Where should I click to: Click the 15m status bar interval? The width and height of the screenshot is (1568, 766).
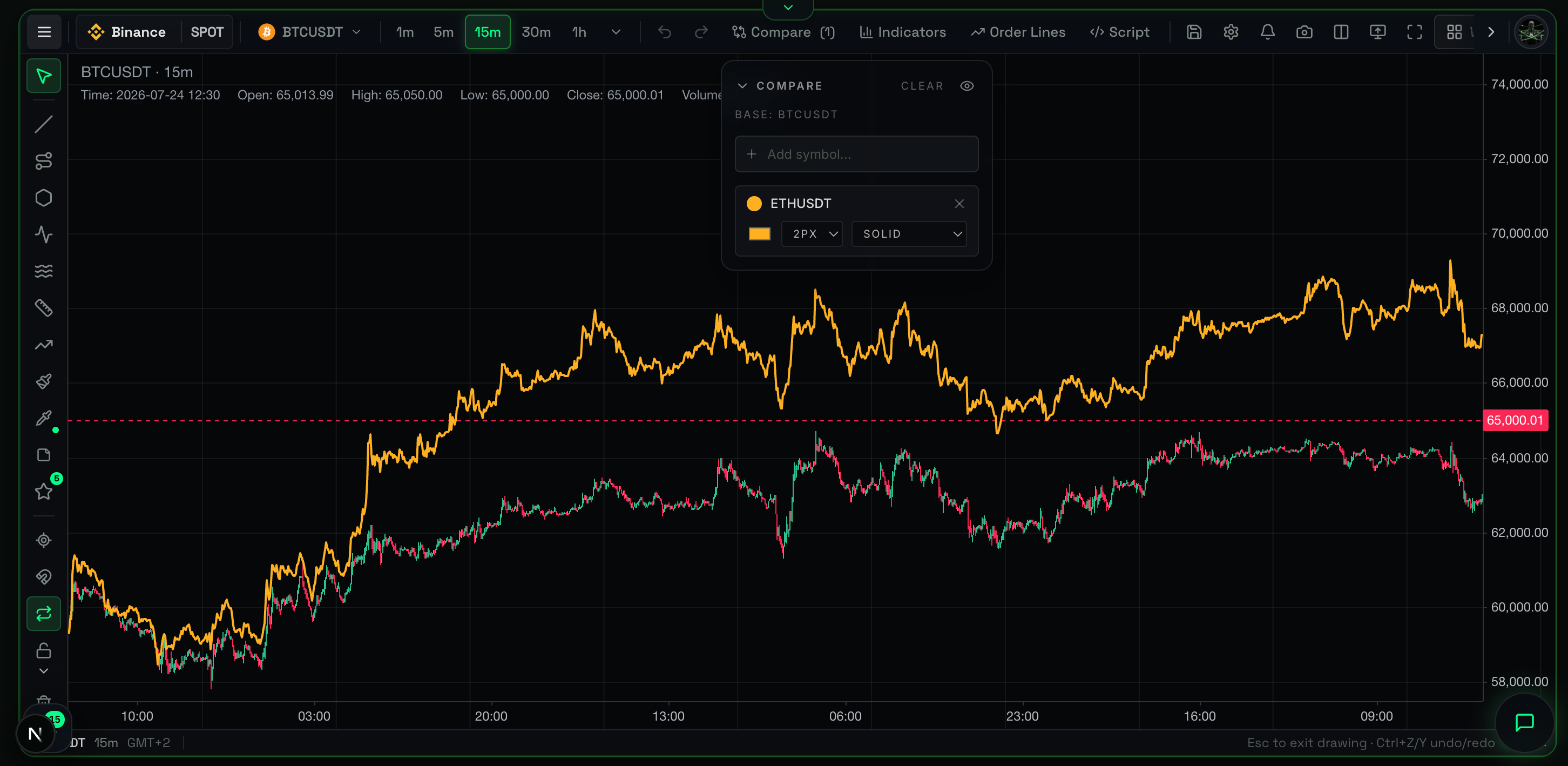pyautogui.click(x=106, y=743)
